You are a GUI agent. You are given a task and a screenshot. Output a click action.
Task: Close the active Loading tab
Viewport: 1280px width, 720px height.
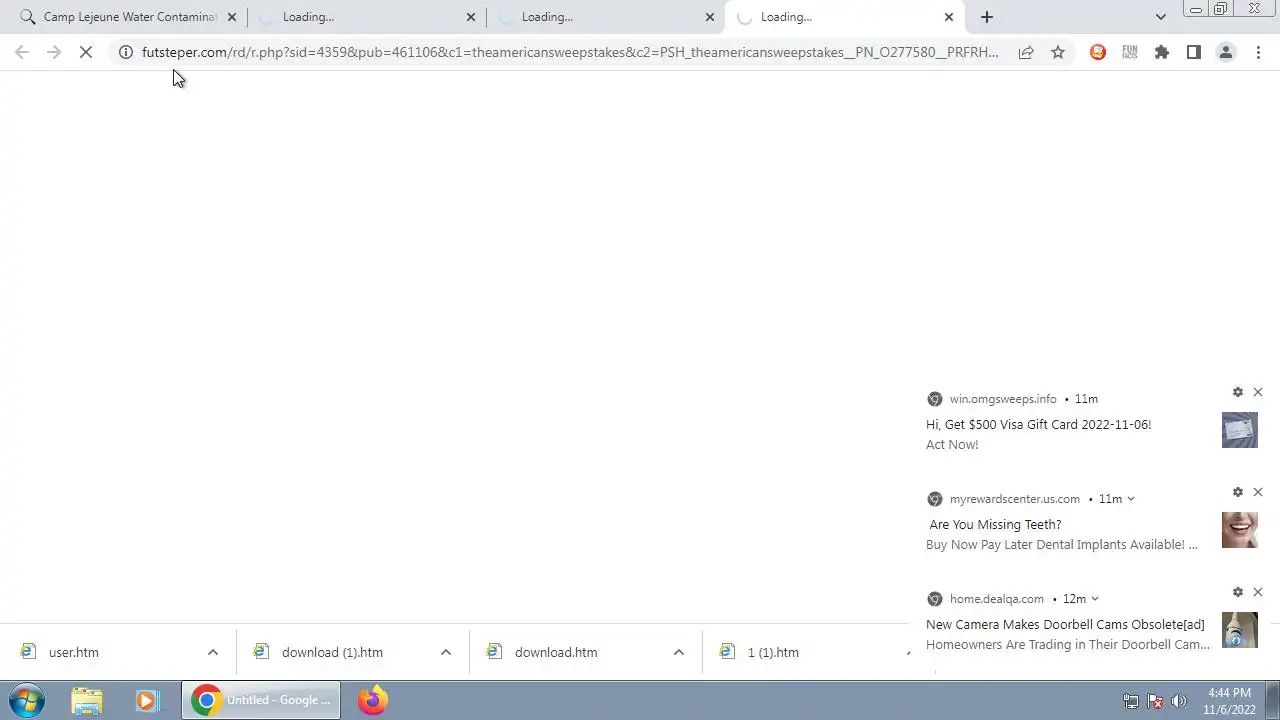click(x=949, y=17)
